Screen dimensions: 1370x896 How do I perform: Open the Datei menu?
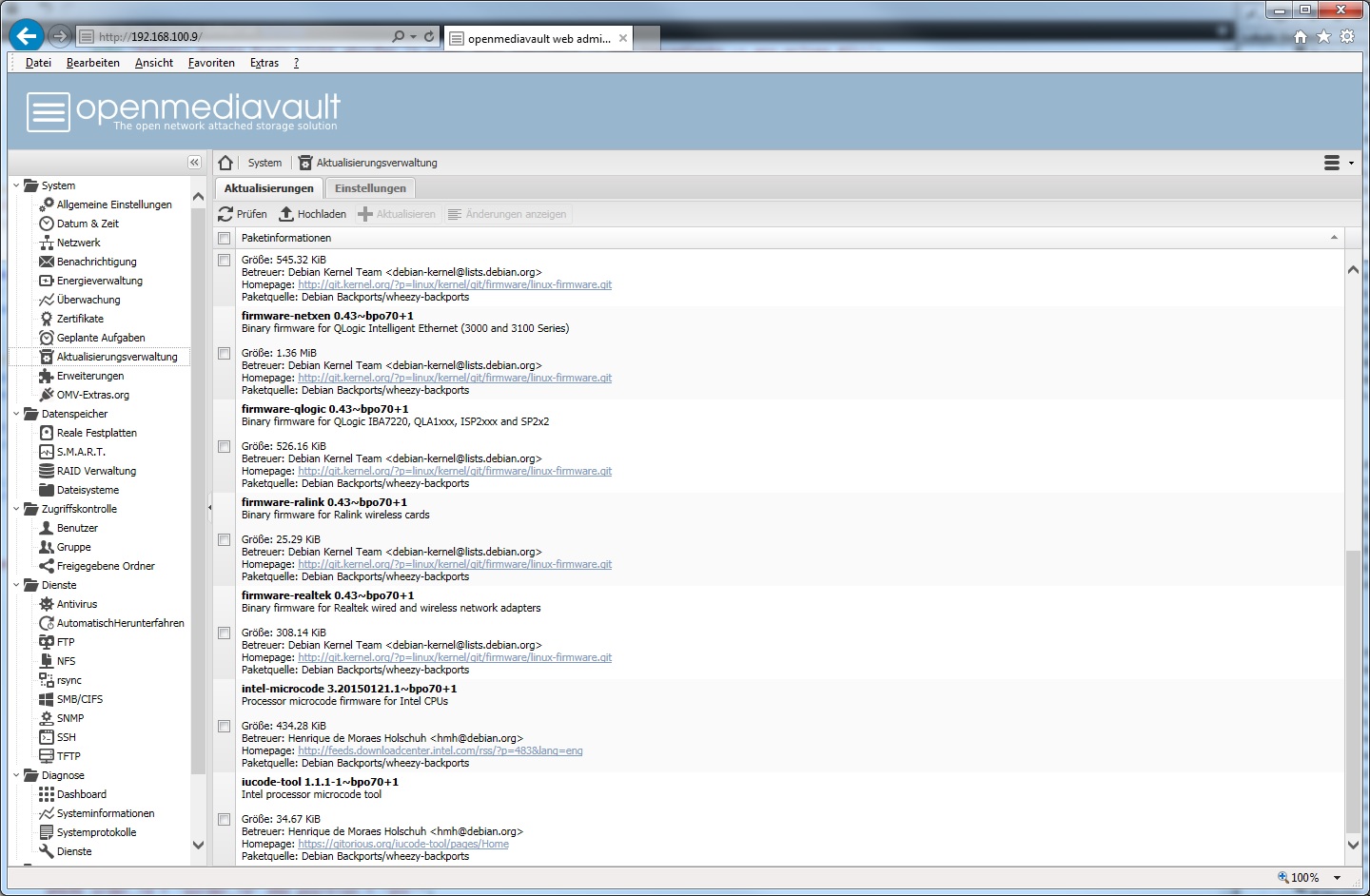point(38,63)
